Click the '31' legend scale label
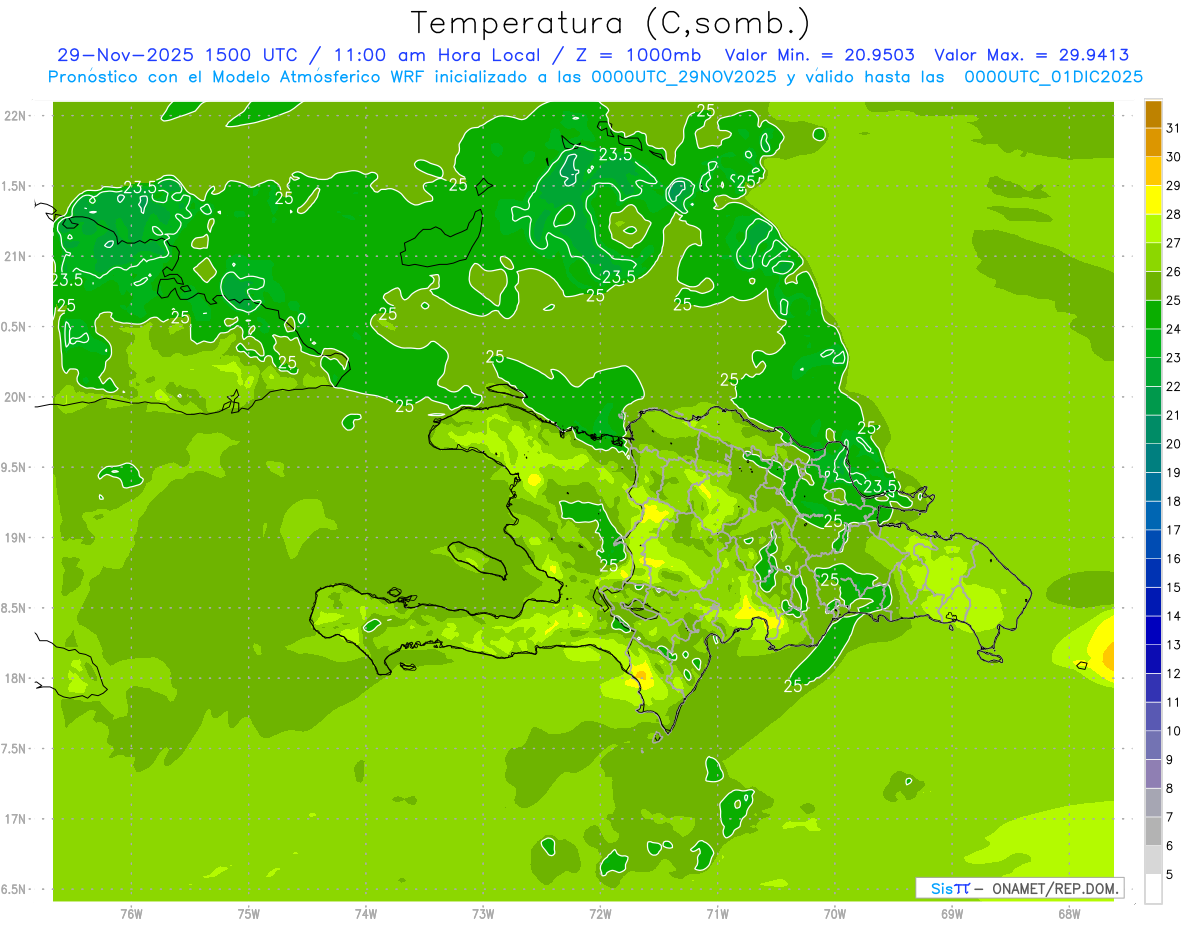 pos(1174,128)
